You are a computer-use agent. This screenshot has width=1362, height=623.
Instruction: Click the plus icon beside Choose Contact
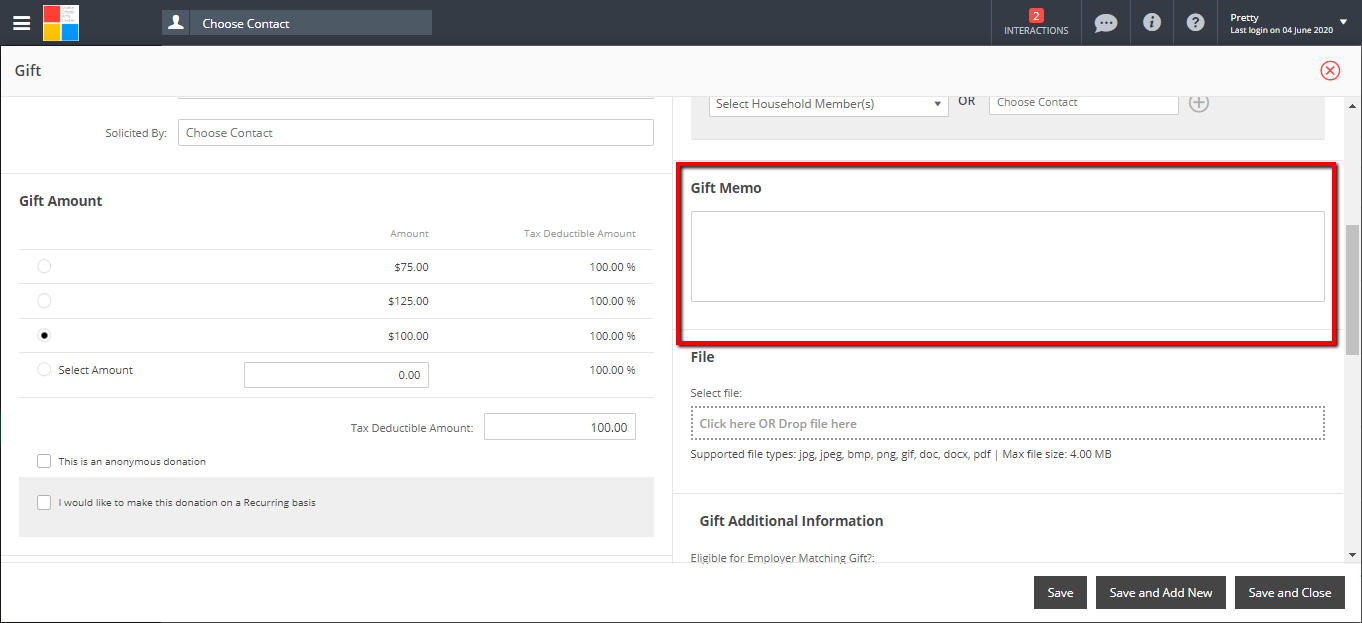point(1199,103)
